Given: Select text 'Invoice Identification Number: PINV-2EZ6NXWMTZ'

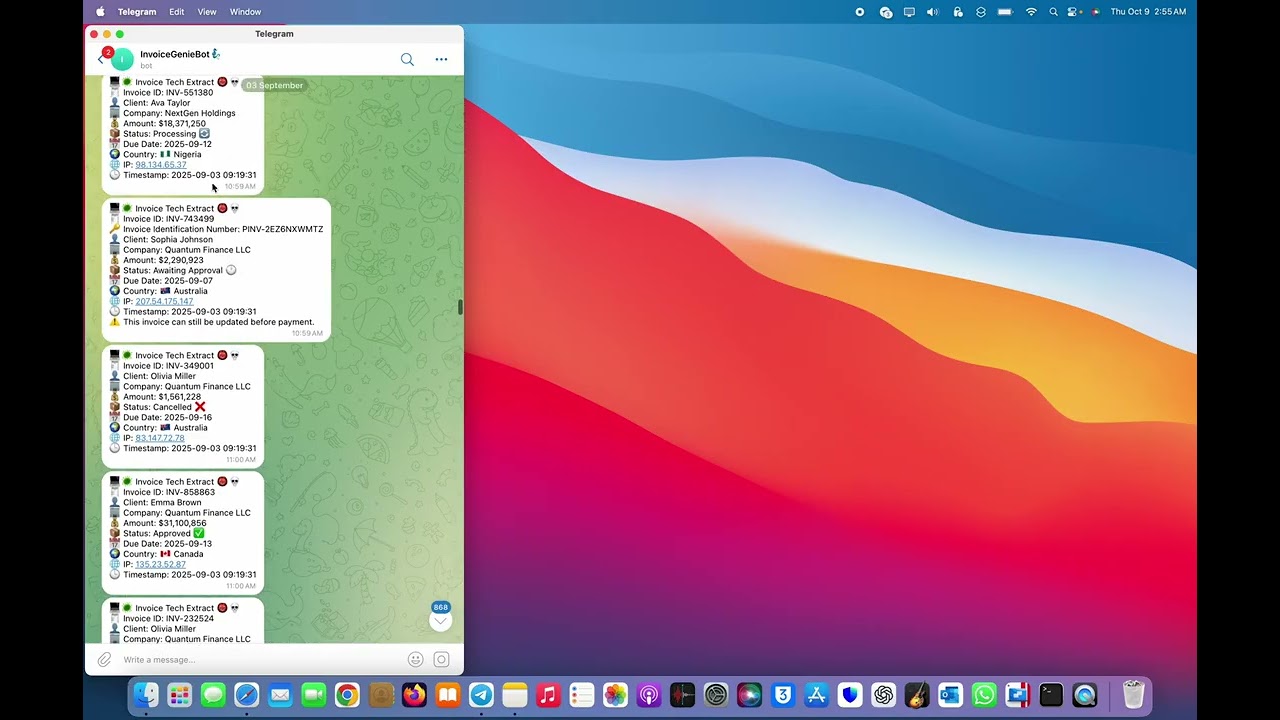Looking at the screenshot, I should click(x=223, y=229).
